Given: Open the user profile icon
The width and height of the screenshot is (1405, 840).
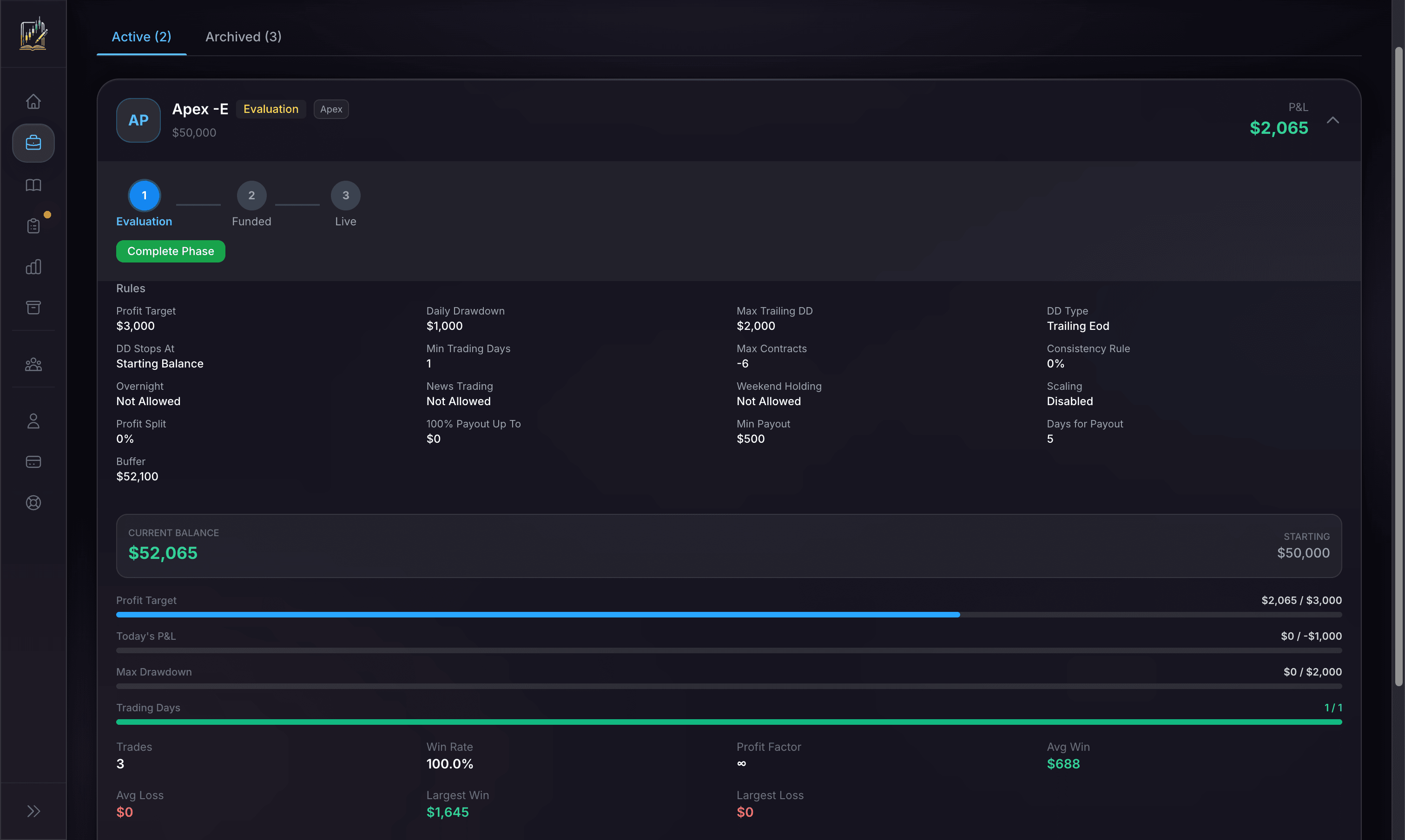Looking at the screenshot, I should pyautogui.click(x=33, y=420).
